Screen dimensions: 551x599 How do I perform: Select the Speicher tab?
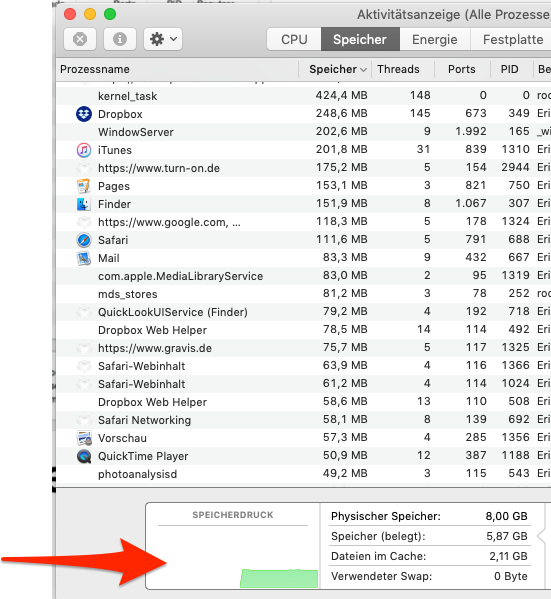pyautogui.click(x=360, y=39)
